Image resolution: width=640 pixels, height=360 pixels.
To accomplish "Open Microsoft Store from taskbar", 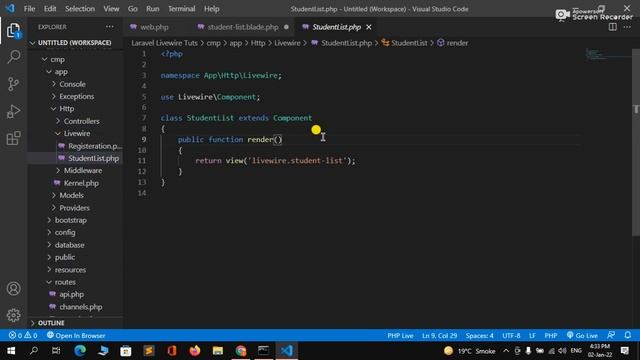I will (x=126, y=351).
